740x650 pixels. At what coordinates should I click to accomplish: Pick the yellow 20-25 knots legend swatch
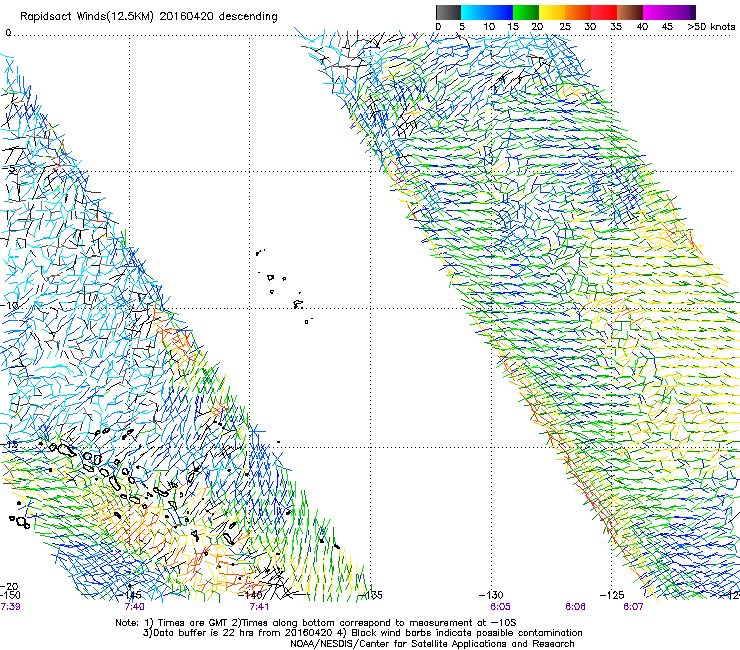[552, 12]
